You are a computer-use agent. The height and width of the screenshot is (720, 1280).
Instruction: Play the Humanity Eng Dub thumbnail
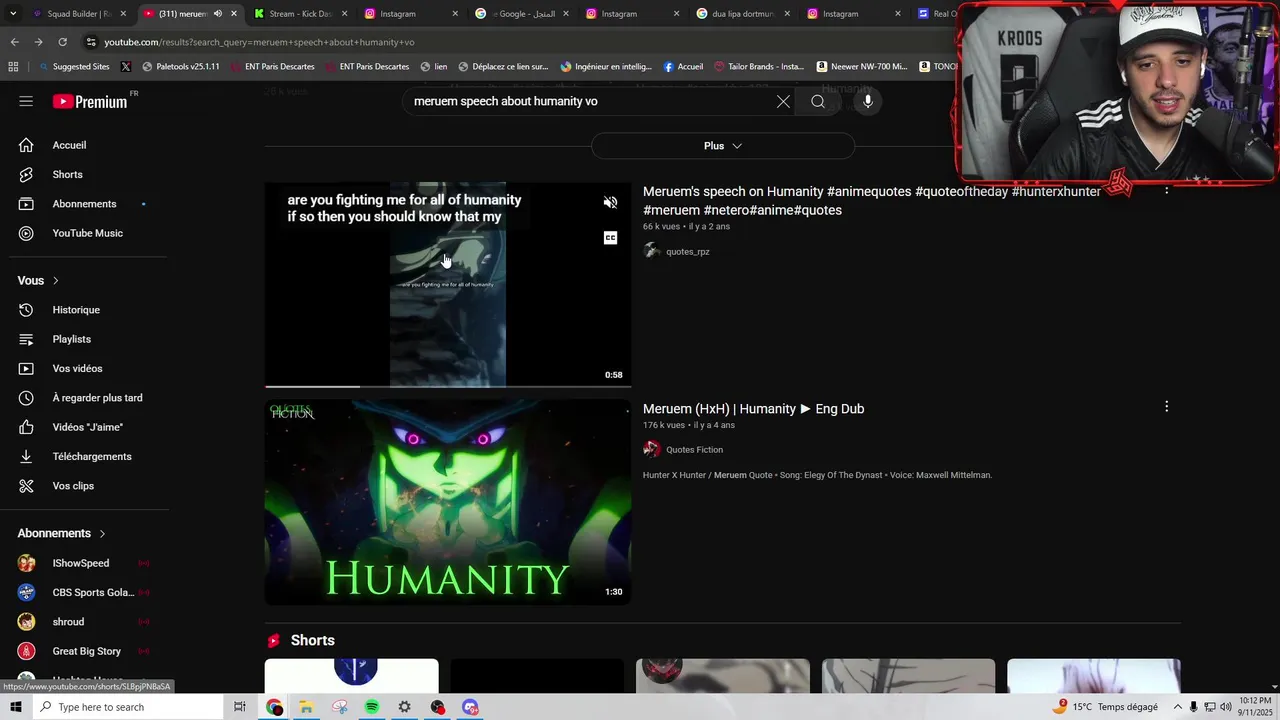pyautogui.click(x=448, y=502)
